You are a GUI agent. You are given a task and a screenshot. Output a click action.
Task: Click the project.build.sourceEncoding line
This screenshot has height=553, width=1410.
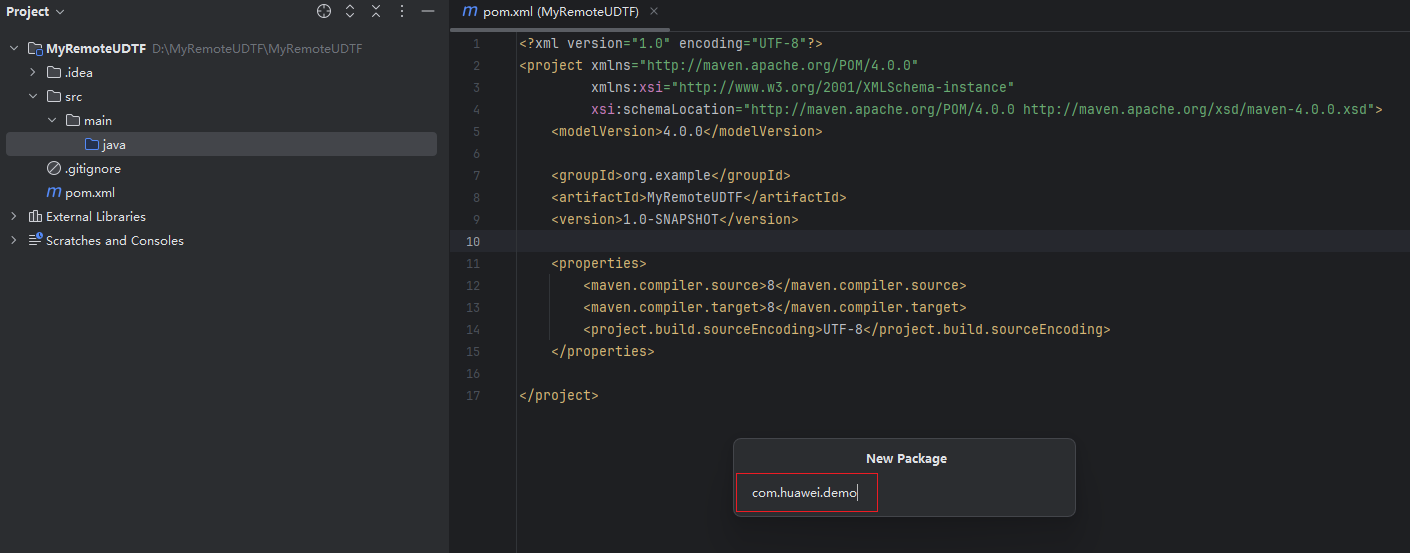click(847, 329)
